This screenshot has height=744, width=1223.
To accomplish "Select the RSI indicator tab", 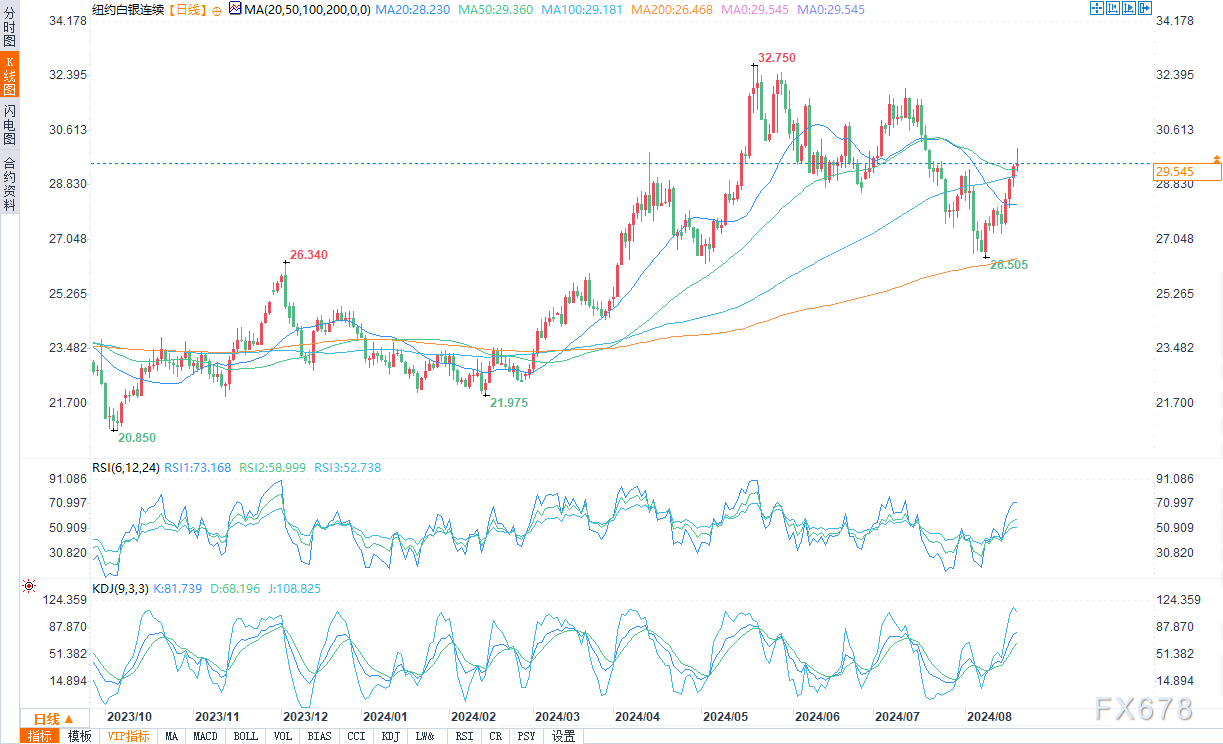I will [x=465, y=736].
